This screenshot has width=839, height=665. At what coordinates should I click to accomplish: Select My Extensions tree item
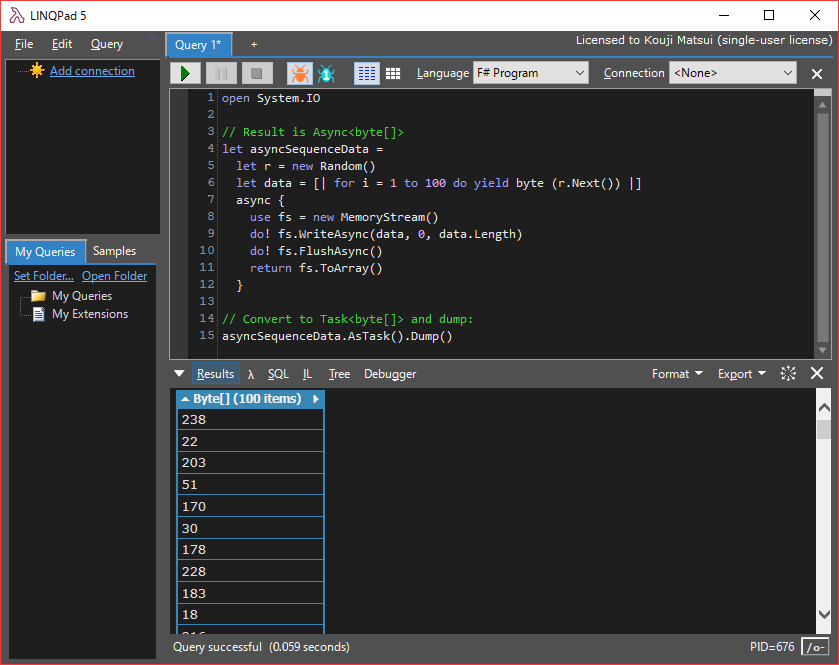point(90,314)
